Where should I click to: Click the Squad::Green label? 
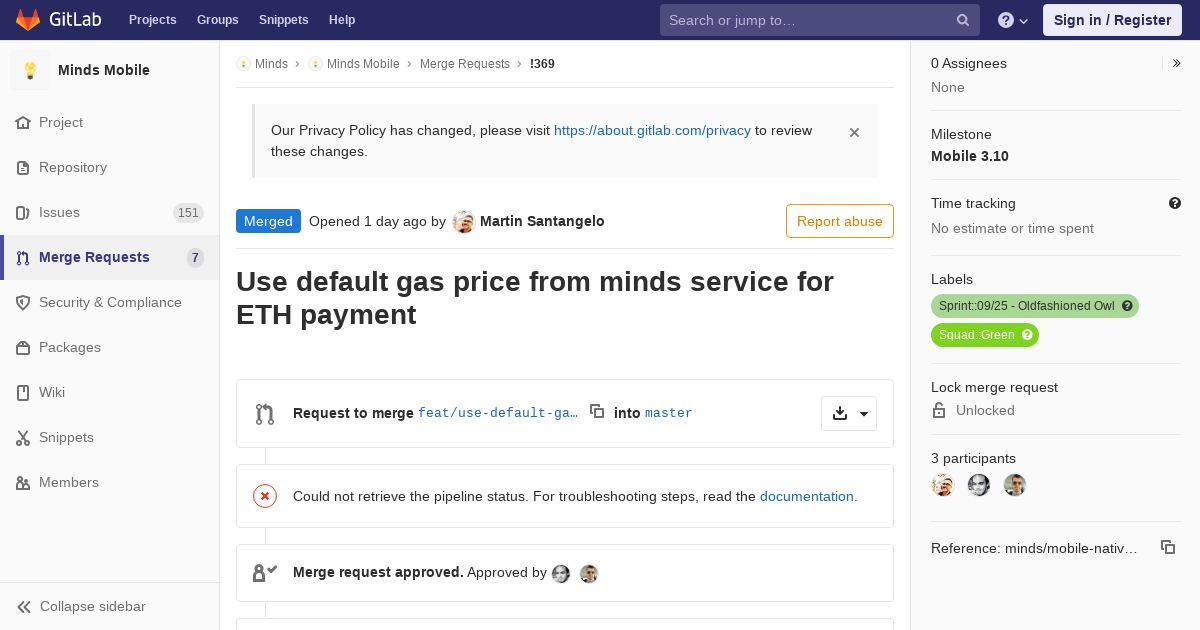977,335
